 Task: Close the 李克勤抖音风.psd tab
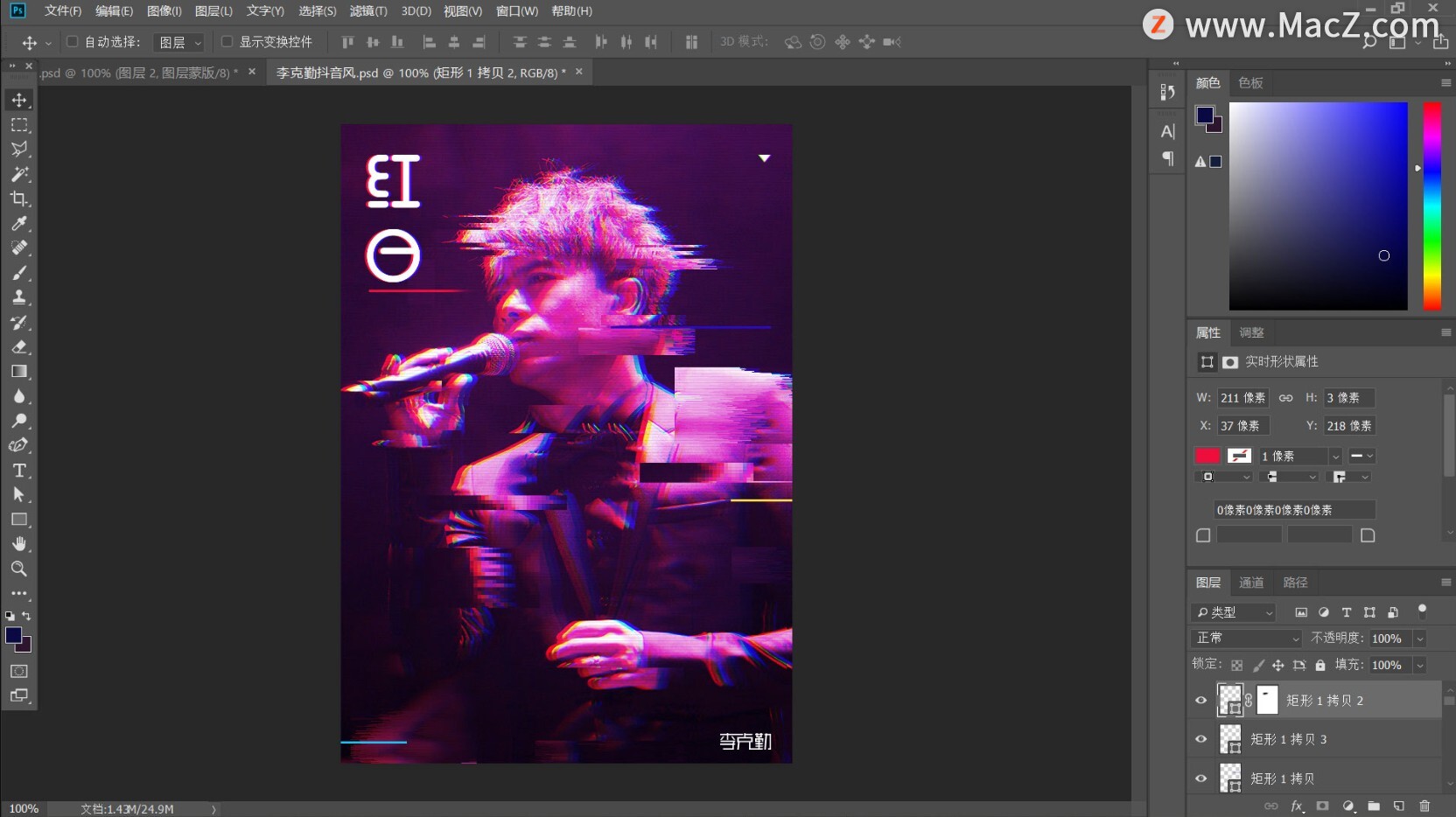point(578,72)
